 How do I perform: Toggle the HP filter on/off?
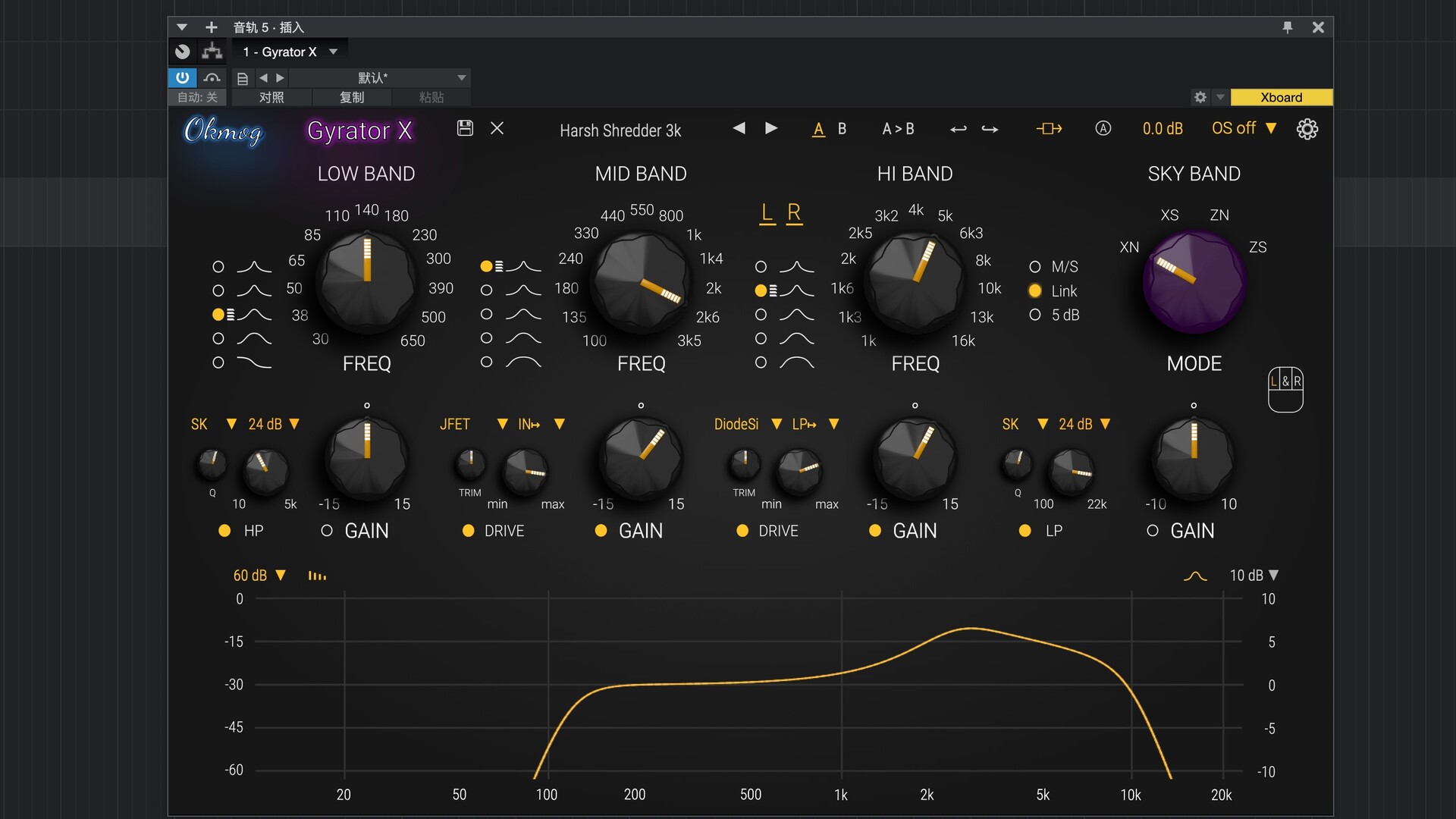[224, 531]
